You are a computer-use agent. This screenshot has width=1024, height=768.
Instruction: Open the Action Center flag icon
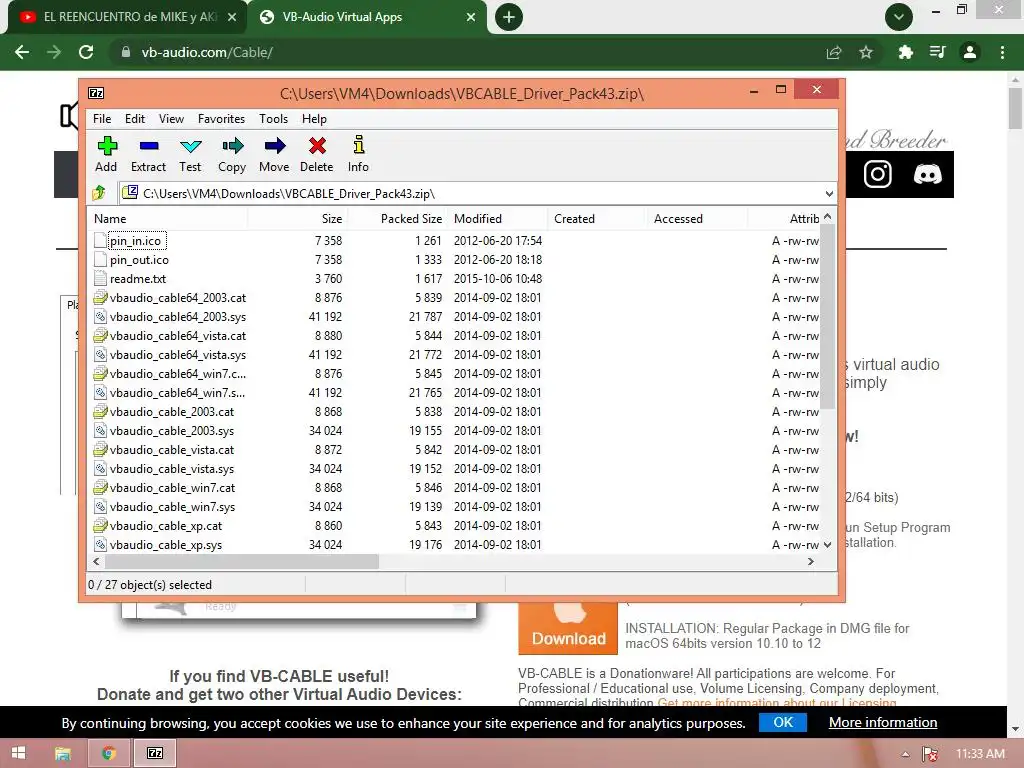pyautogui.click(x=930, y=754)
